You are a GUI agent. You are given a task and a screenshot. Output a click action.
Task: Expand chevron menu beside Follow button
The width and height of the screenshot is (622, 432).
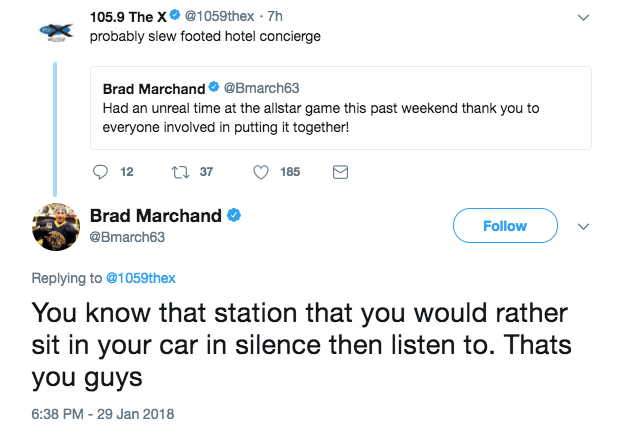coord(583,227)
